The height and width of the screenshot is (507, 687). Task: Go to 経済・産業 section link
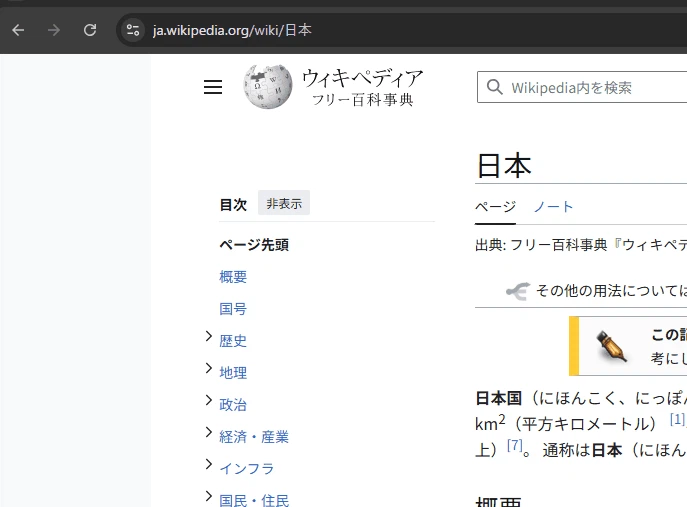click(254, 437)
